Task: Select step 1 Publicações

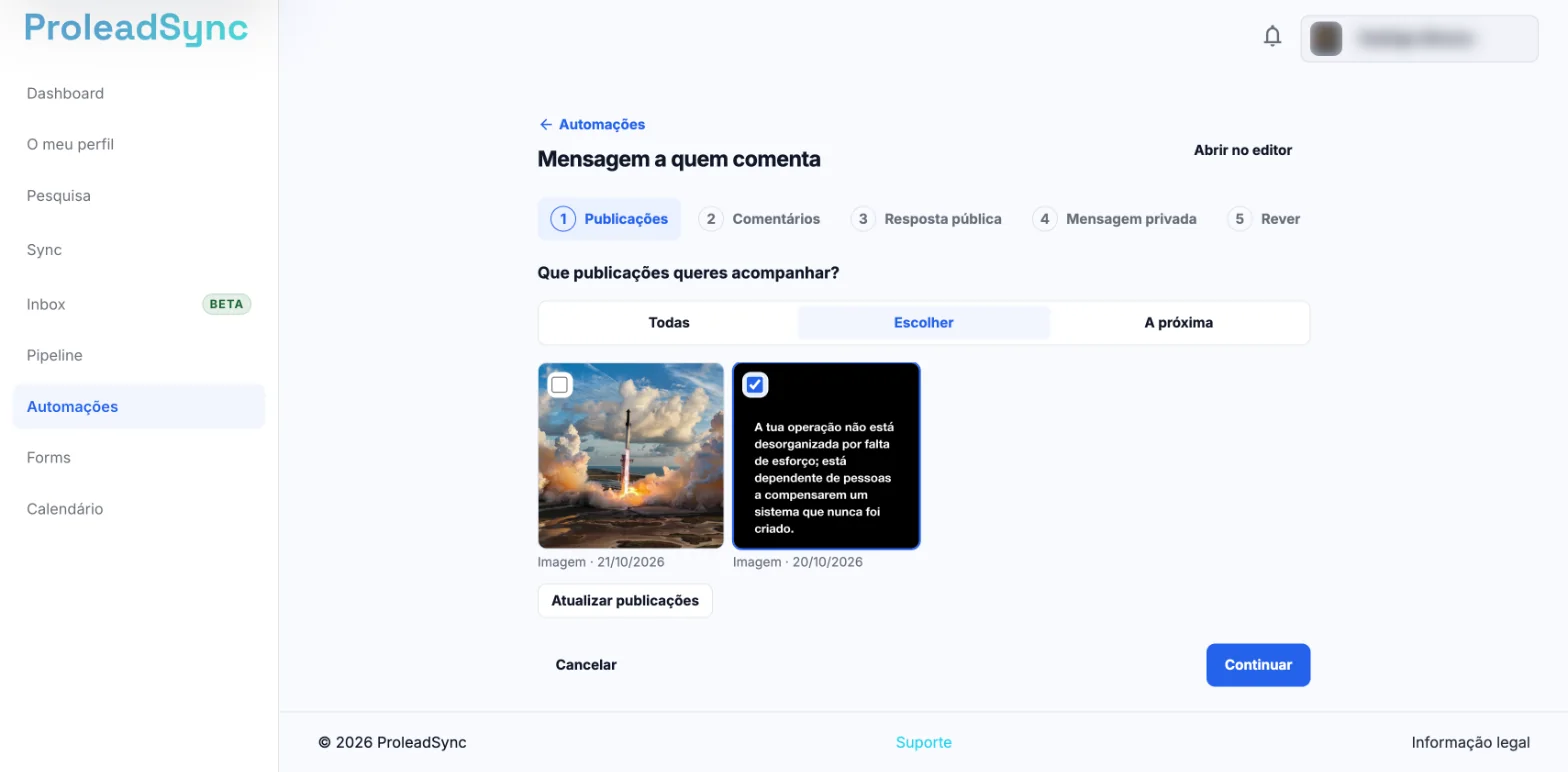Action: pos(609,219)
